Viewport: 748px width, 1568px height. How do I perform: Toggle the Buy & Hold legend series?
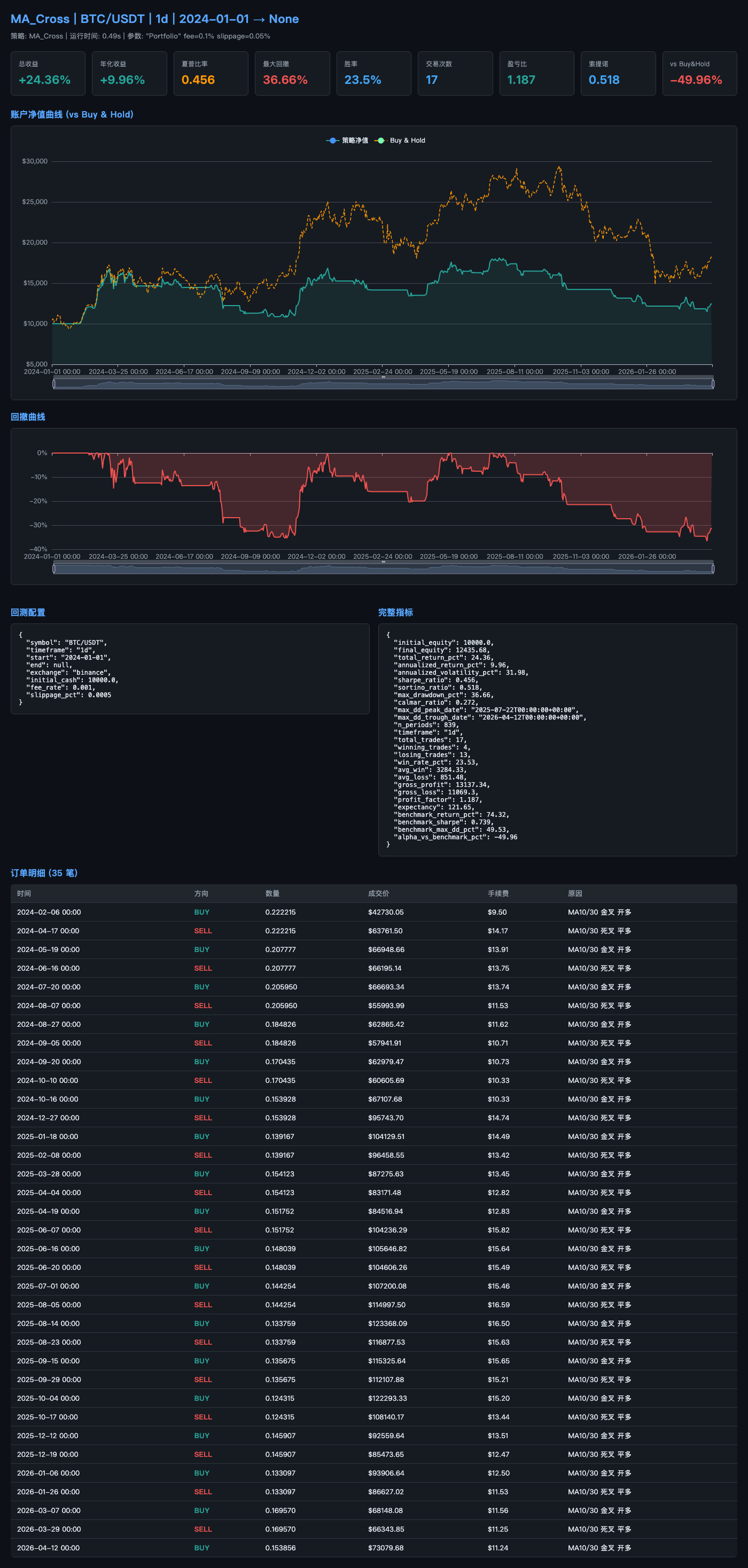(x=400, y=141)
